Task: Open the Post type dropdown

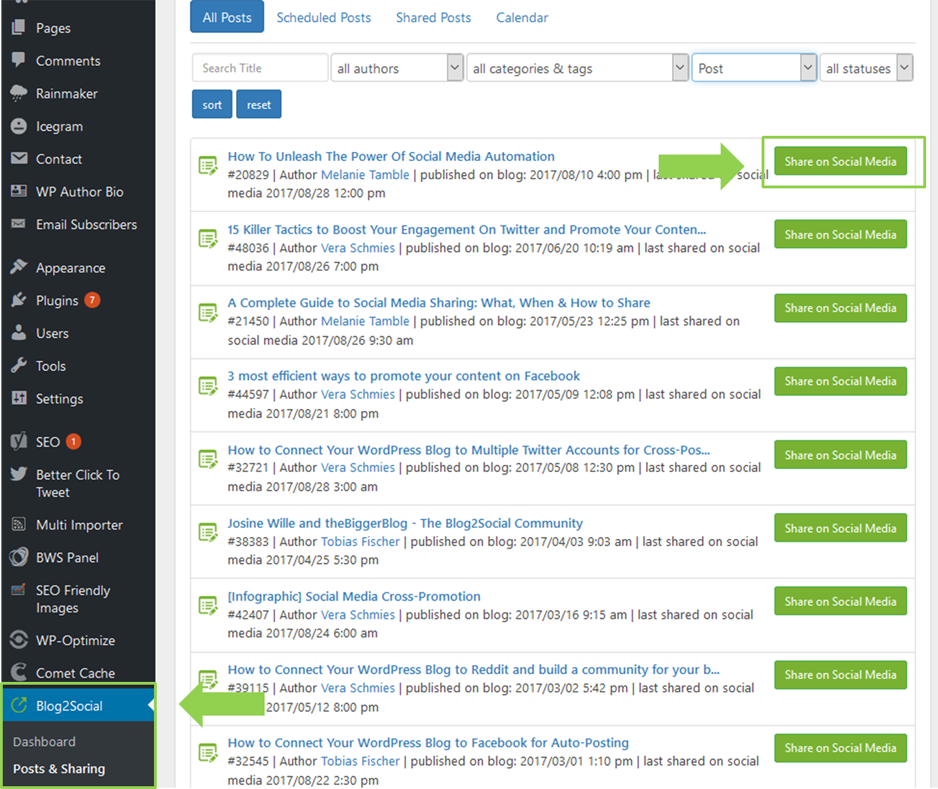Action: click(x=754, y=68)
